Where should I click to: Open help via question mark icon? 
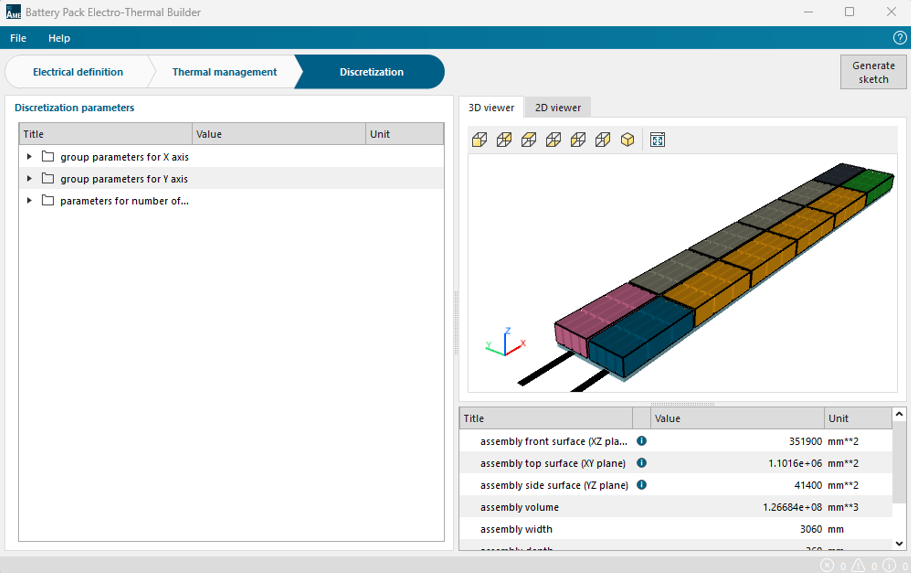point(899,38)
